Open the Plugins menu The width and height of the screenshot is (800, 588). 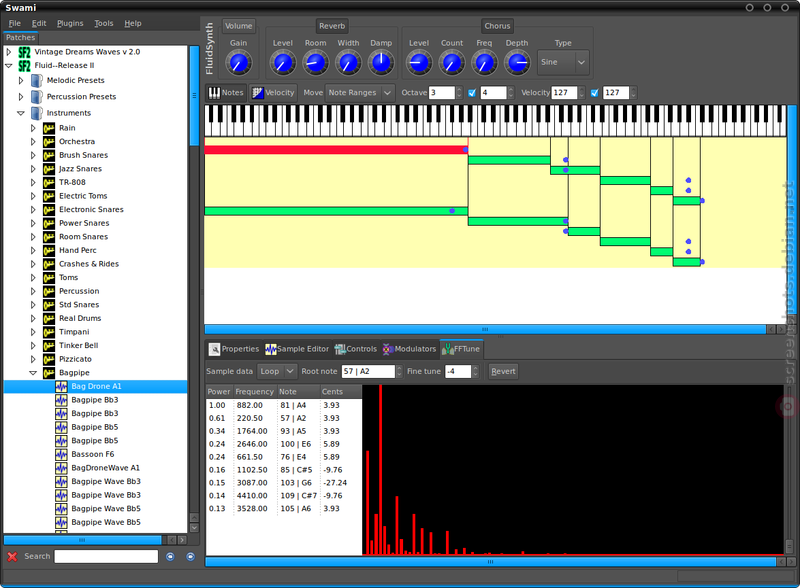pos(70,23)
